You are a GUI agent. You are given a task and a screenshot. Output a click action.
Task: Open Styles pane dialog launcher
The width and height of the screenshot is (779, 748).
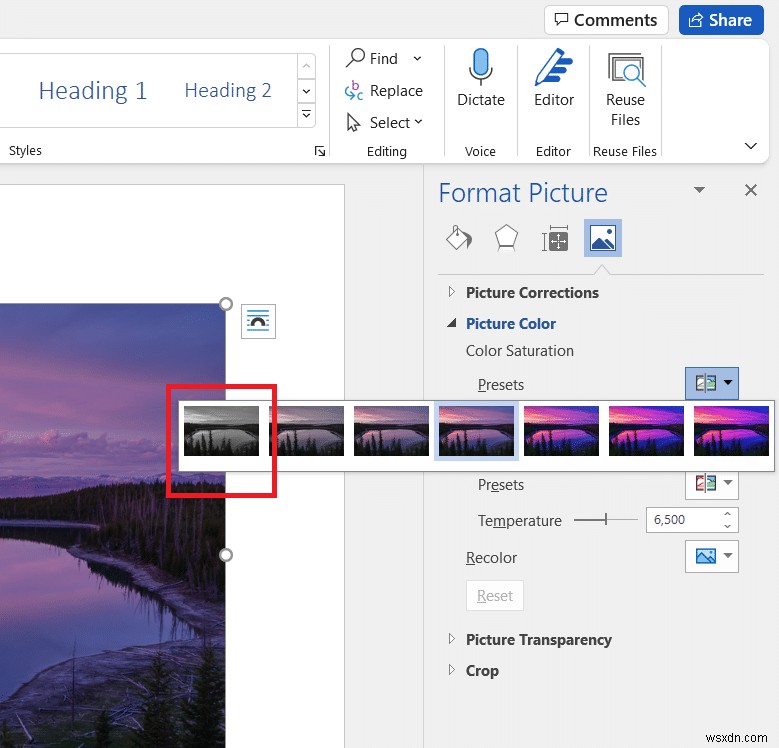tap(320, 151)
